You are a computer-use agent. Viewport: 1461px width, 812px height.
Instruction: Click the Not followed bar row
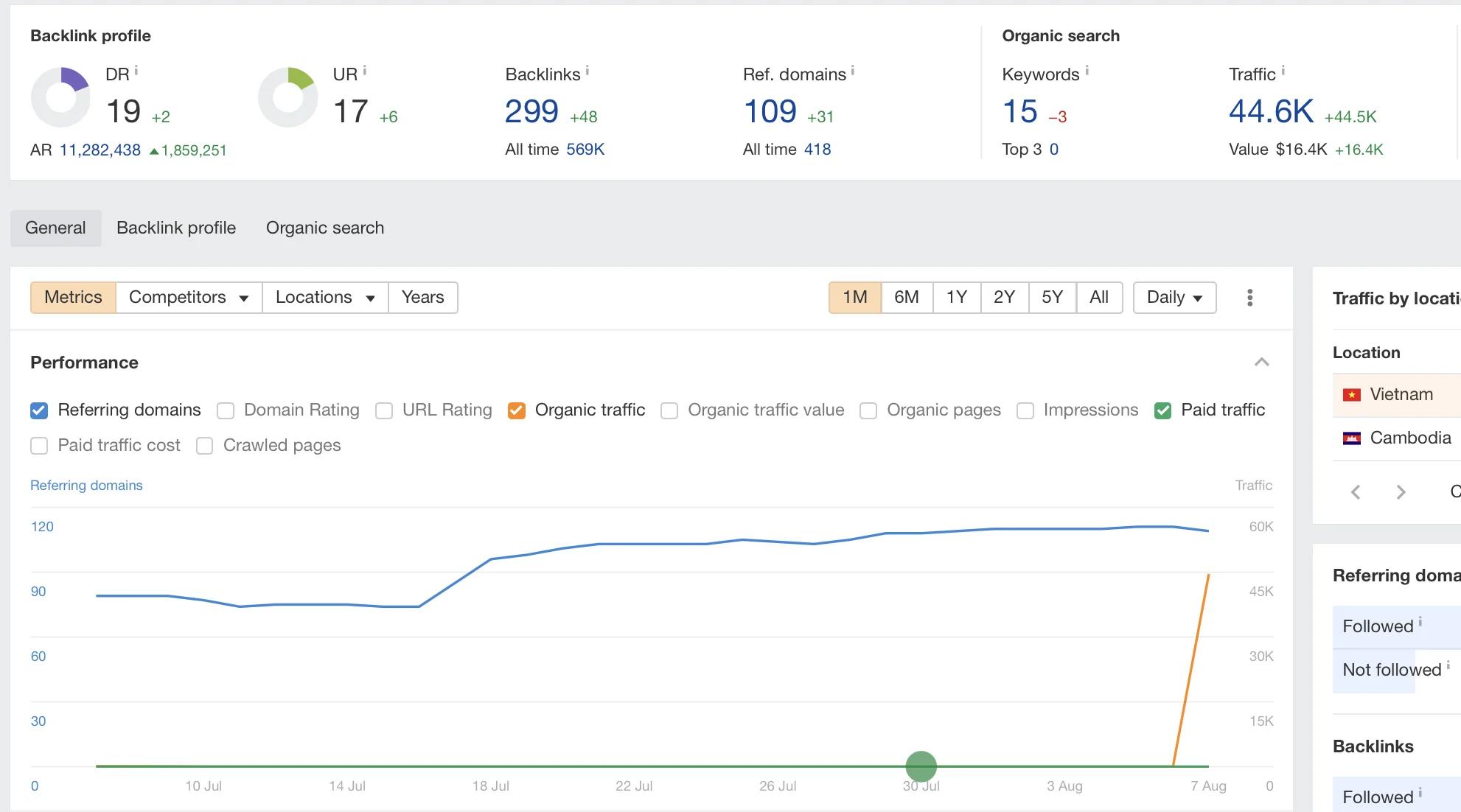pos(1397,671)
